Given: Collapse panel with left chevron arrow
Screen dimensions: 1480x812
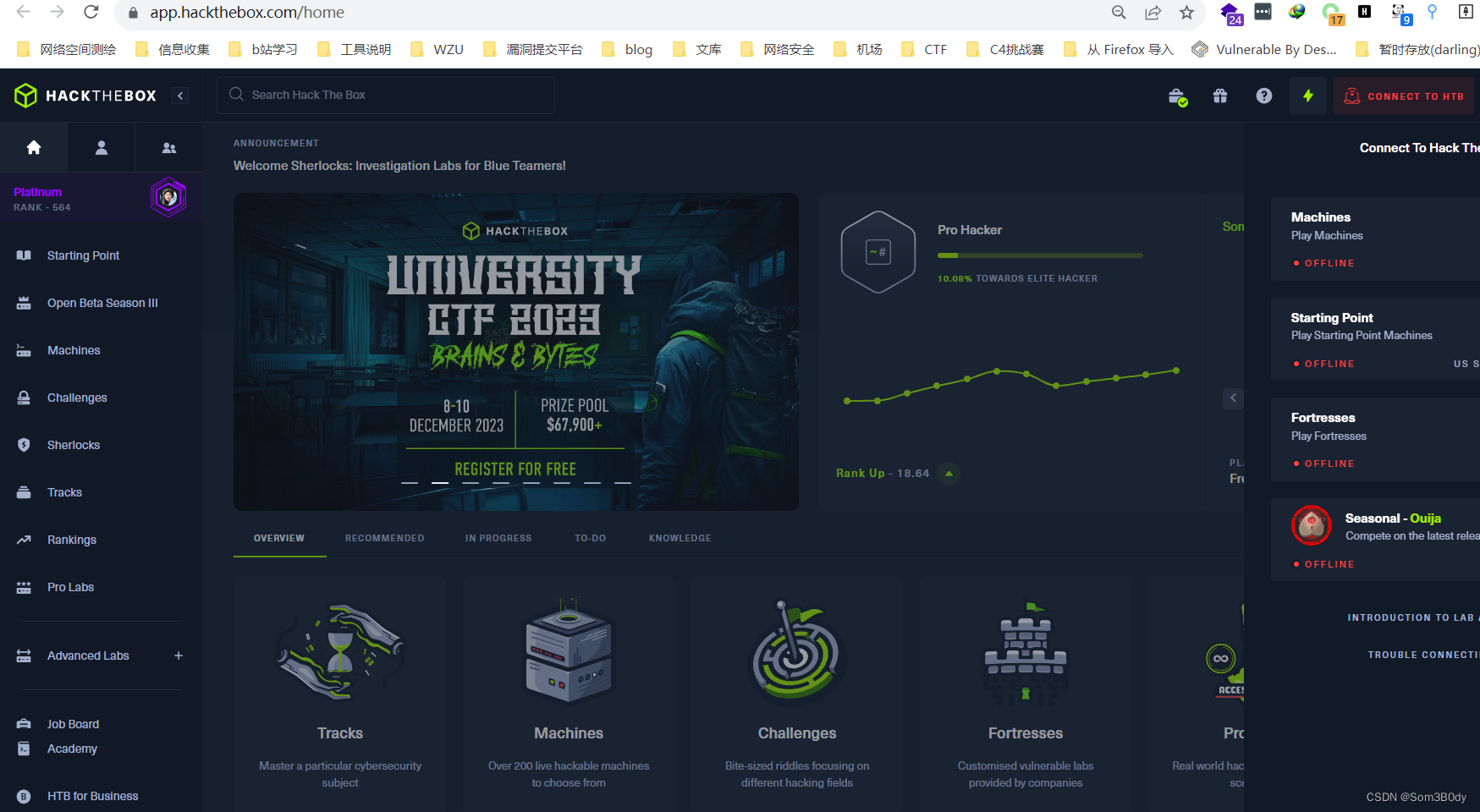Looking at the screenshot, I should point(1233,398).
